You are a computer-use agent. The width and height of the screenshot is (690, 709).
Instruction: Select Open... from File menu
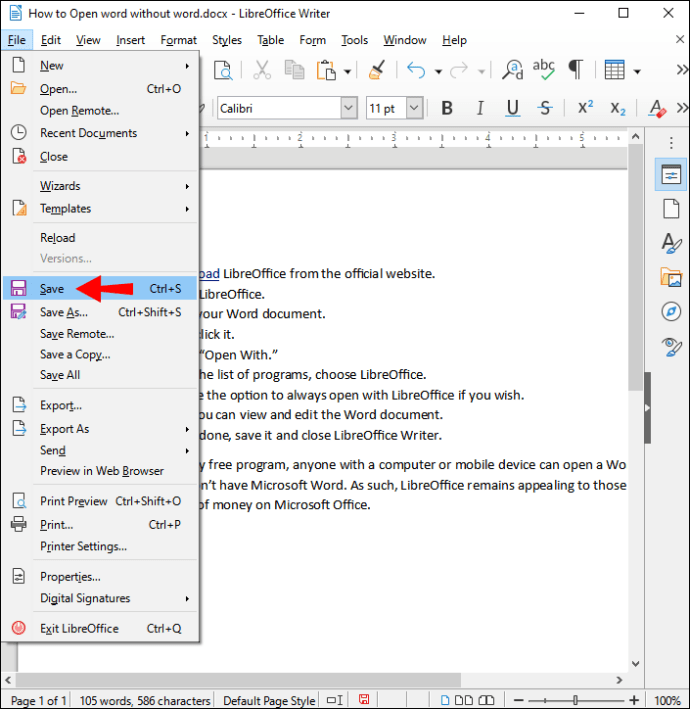pos(100,89)
